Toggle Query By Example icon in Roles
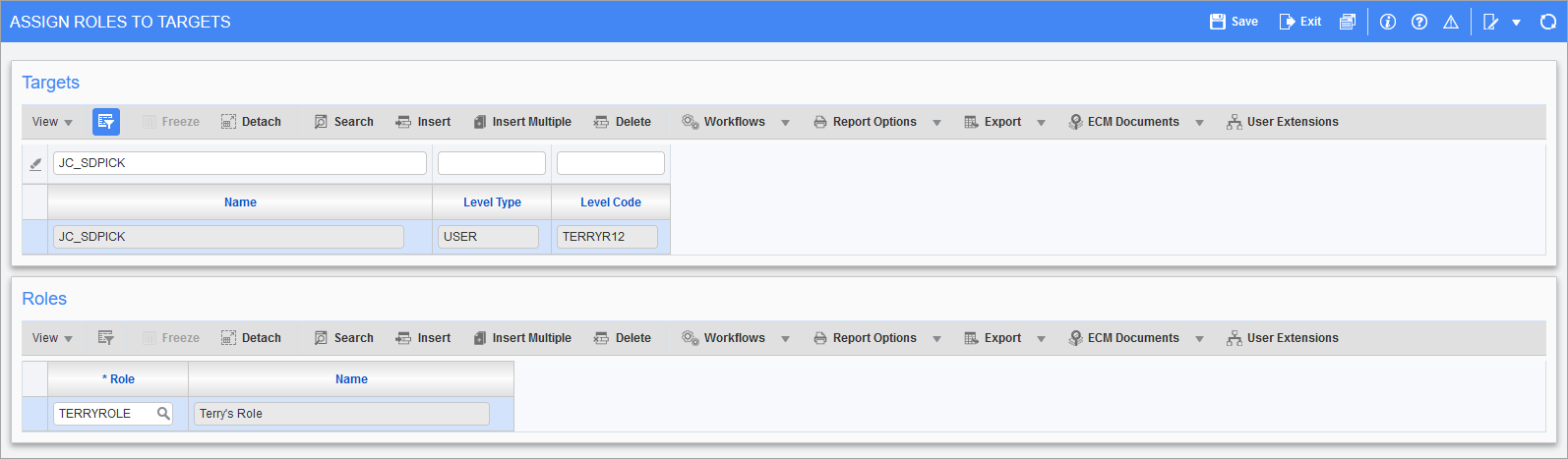The image size is (1568, 459). [x=106, y=338]
